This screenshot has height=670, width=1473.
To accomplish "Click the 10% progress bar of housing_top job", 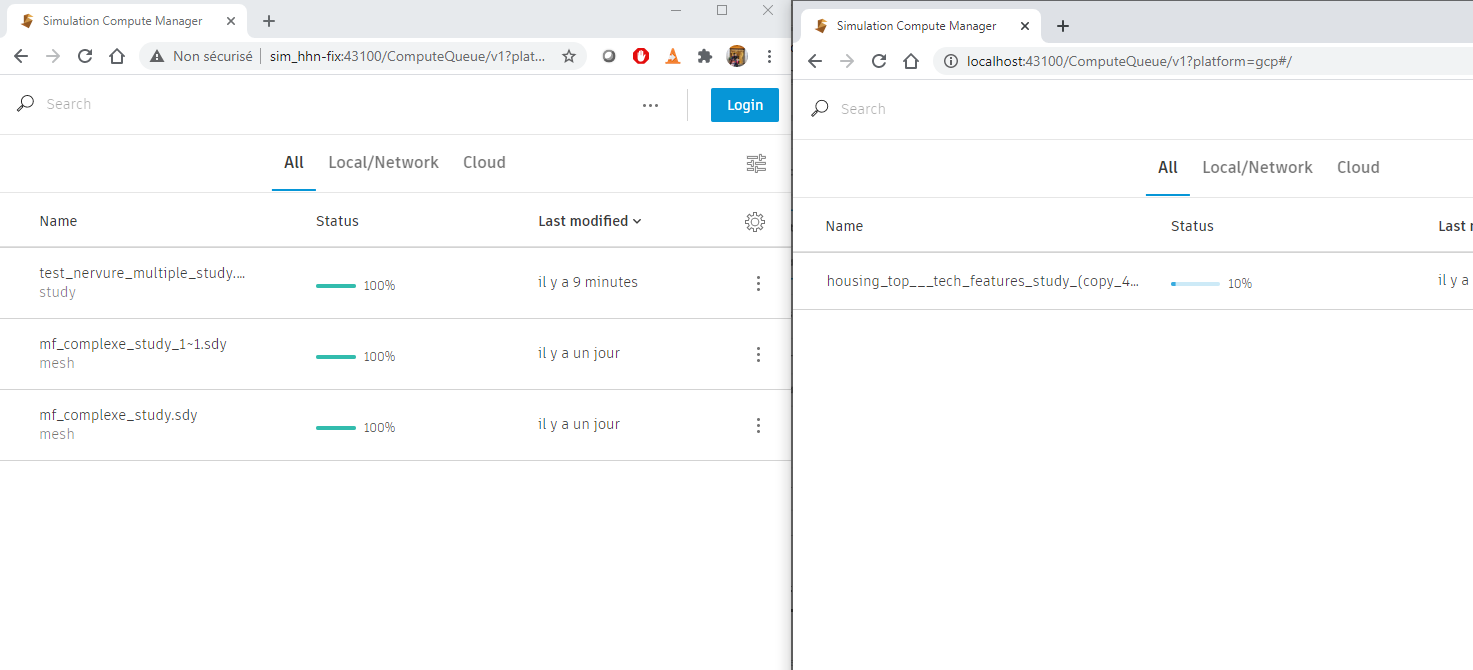I will (1195, 284).
